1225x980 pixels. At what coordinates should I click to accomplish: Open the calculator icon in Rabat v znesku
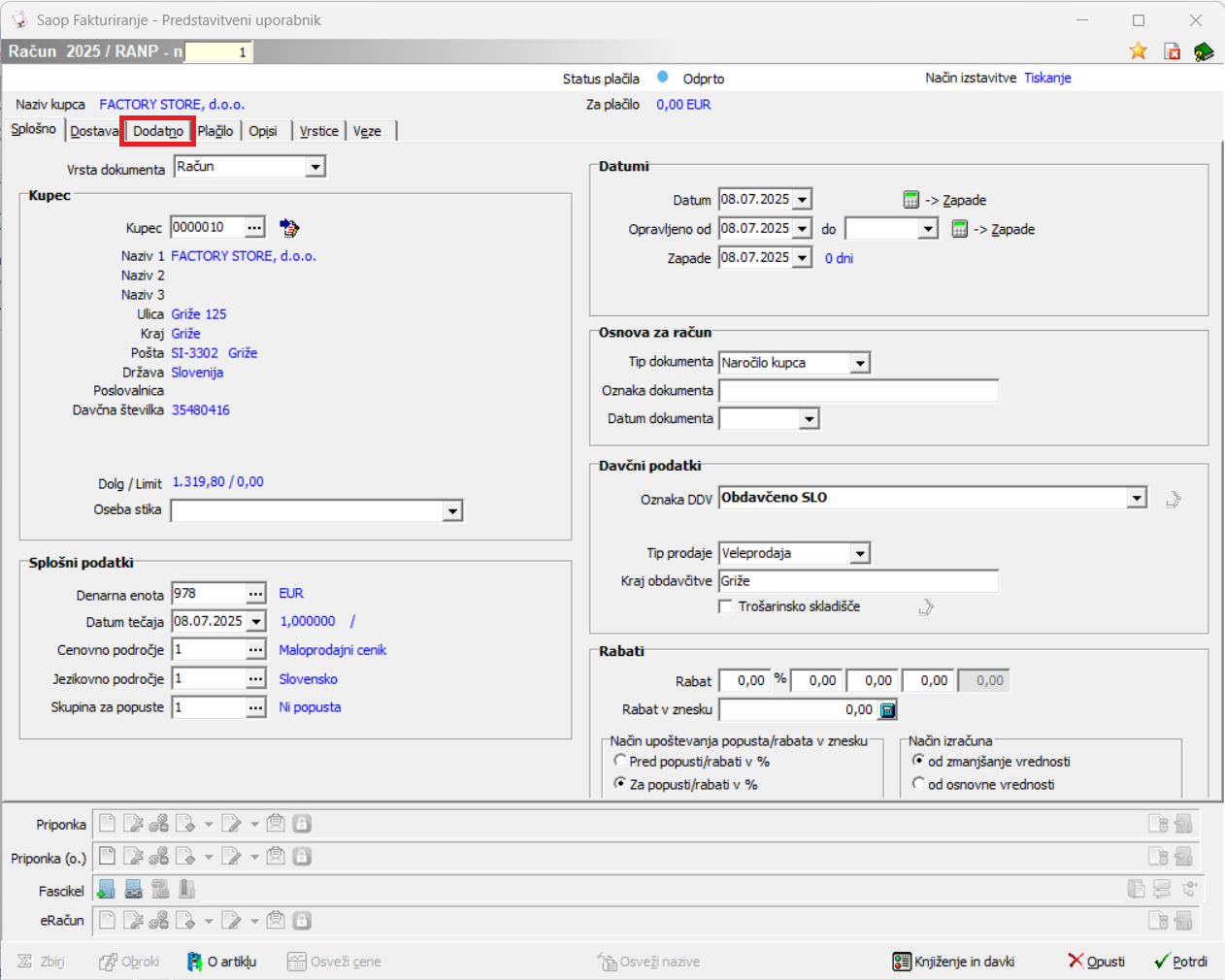(887, 710)
